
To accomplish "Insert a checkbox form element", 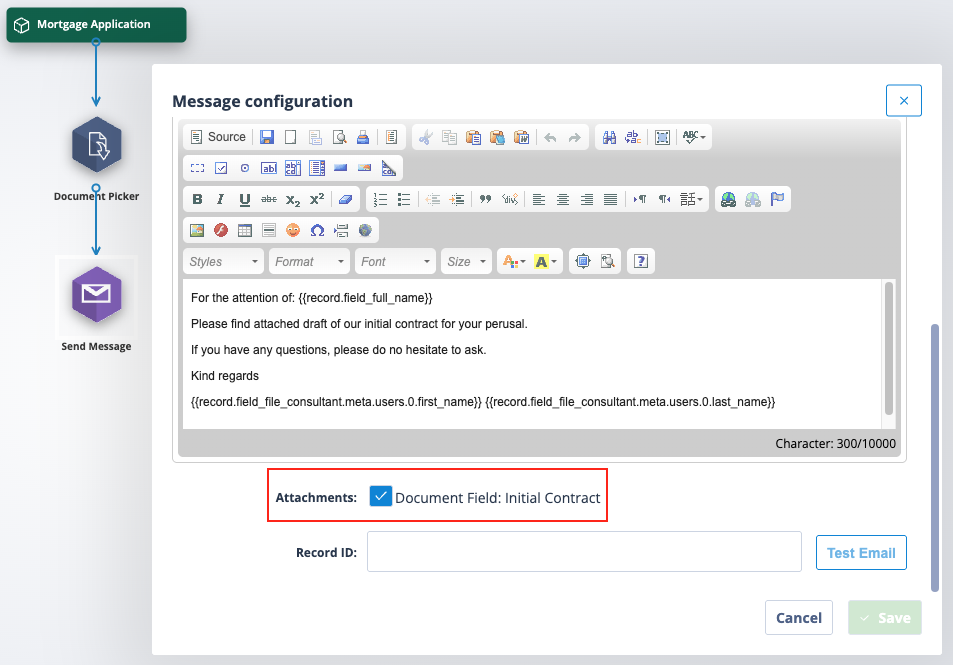I will click(x=221, y=168).
